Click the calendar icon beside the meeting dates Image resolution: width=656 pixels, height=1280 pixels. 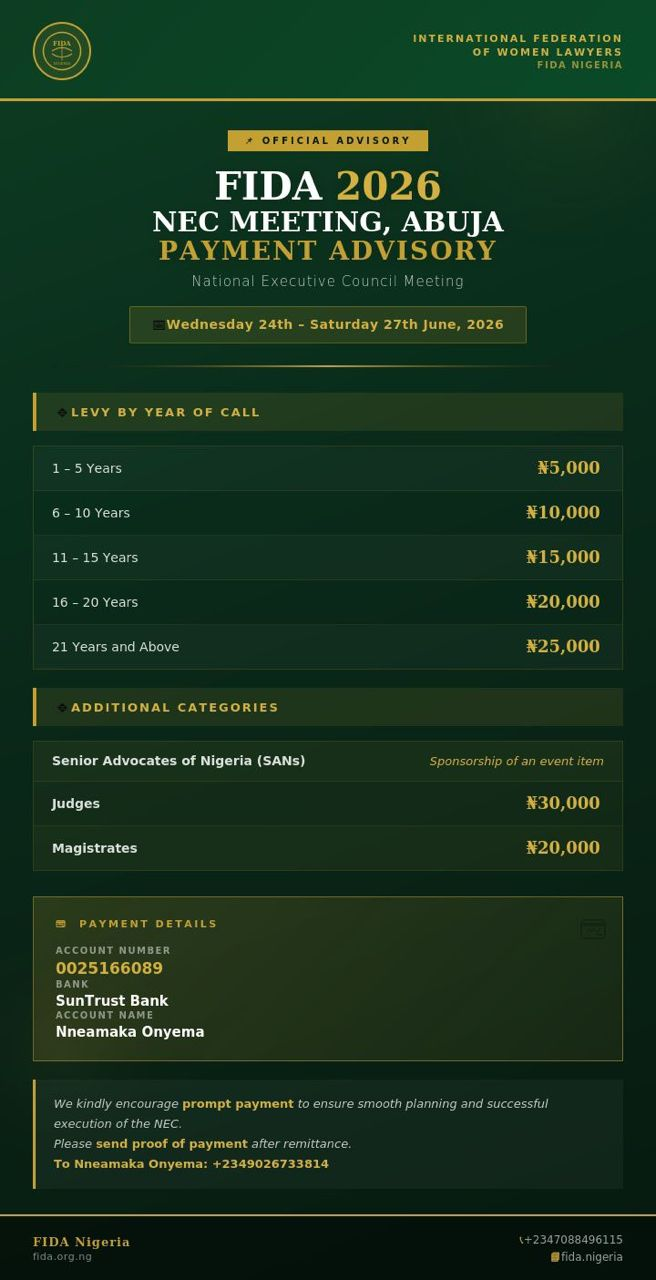coord(158,325)
